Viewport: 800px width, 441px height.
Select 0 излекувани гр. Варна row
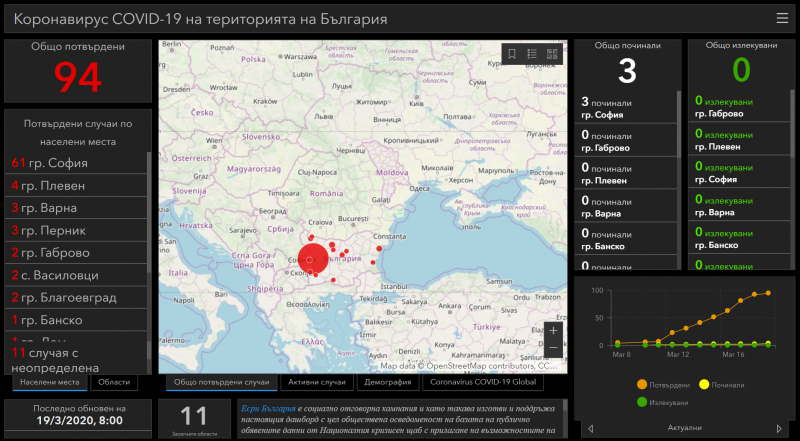coord(739,205)
